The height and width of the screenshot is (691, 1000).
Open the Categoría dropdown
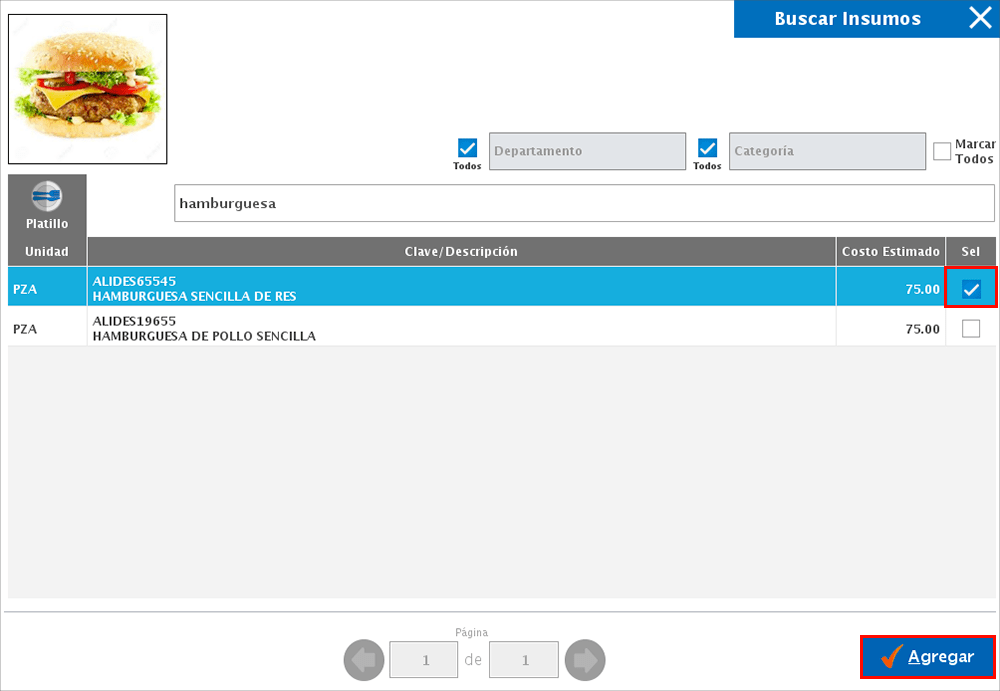coord(827,151)
